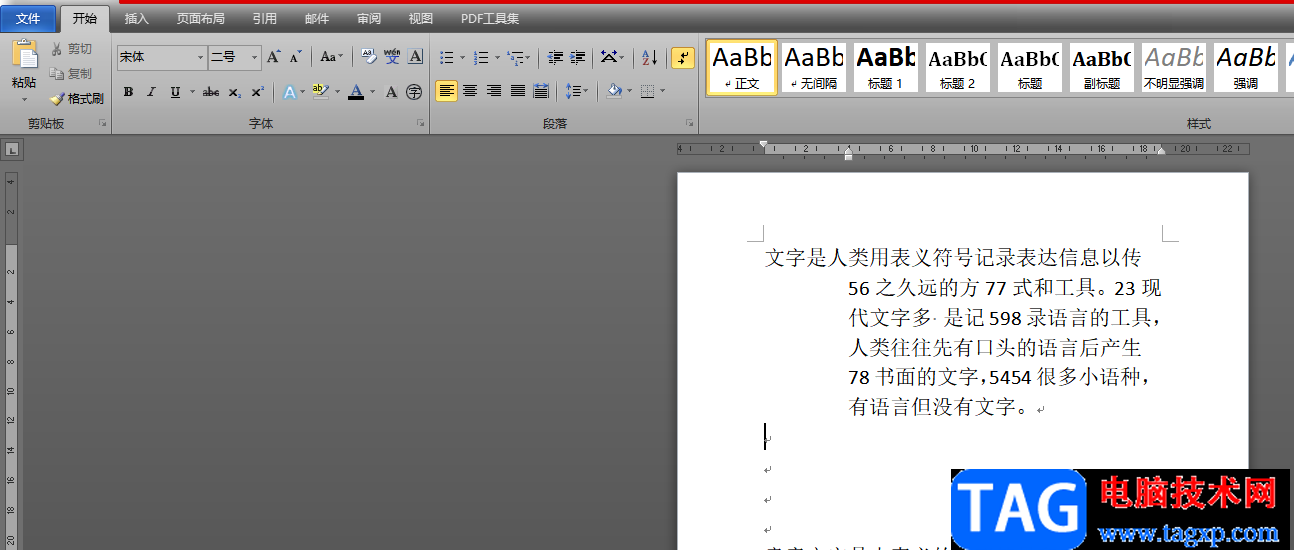Click the Grow Font icon
1294x550 pixels.
(x=273, y=57)
